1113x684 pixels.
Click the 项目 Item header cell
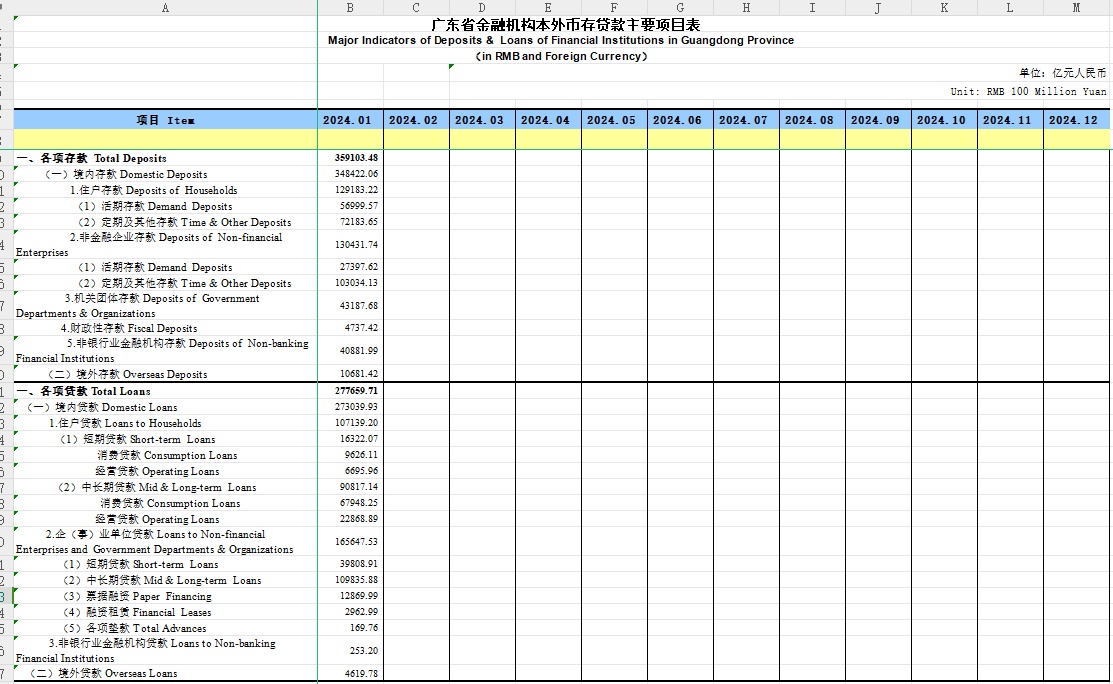[165, 120]
